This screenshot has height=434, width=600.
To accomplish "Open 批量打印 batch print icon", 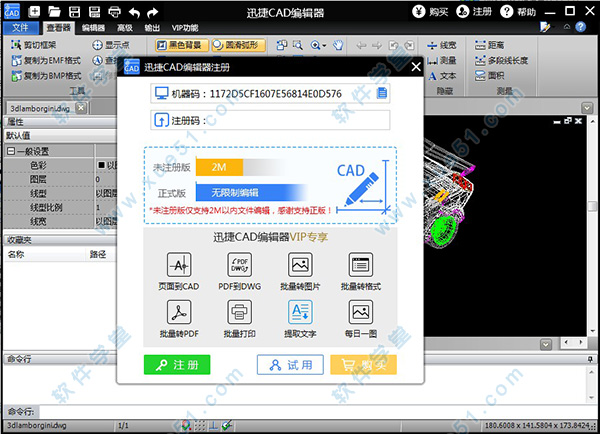I will 240,312.
